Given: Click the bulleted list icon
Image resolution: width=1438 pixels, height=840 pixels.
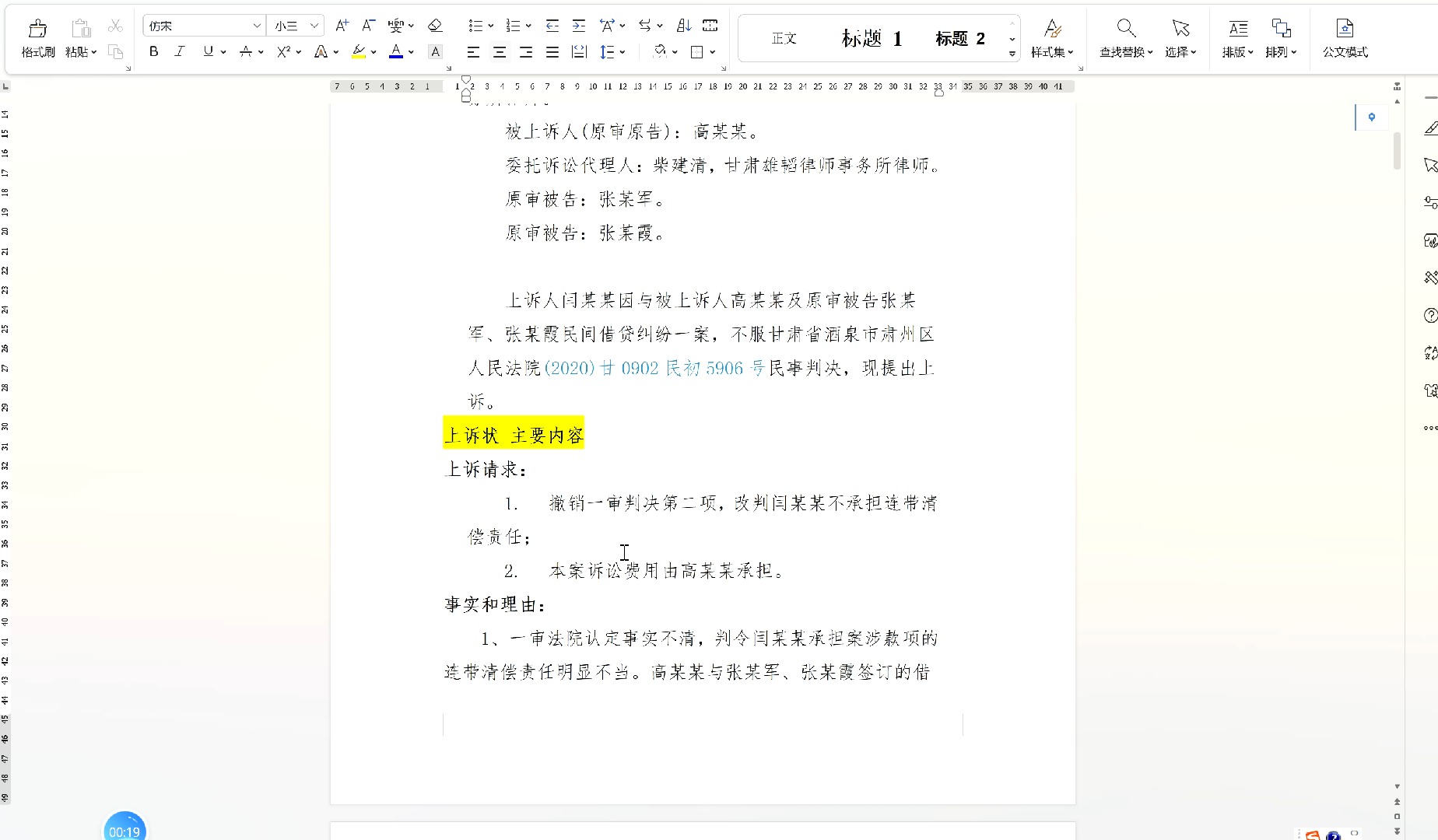Looking at the screenshot, I should pos(475,26).
